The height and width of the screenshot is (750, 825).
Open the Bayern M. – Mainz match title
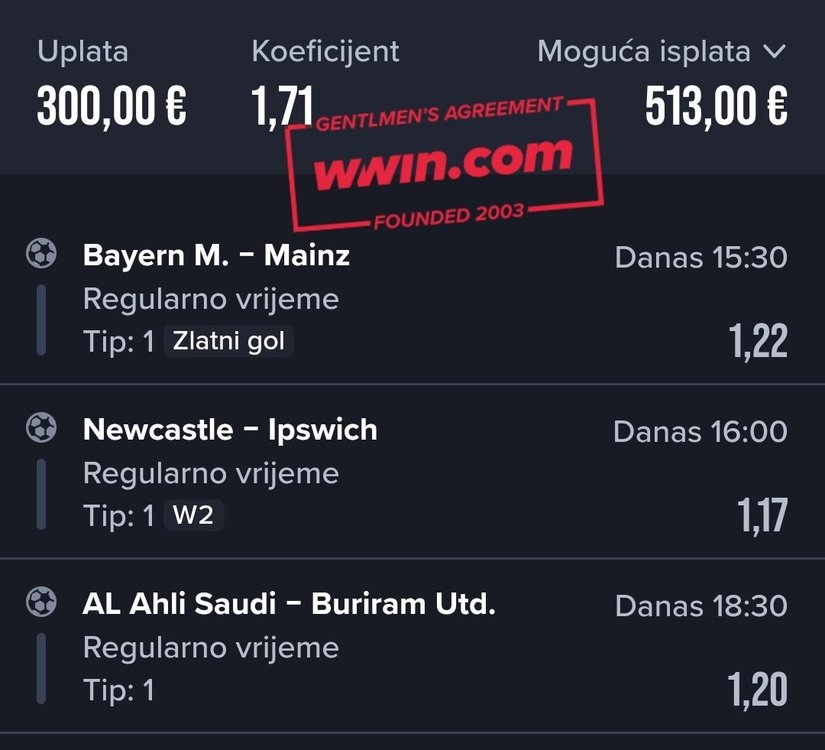(216, 255)
